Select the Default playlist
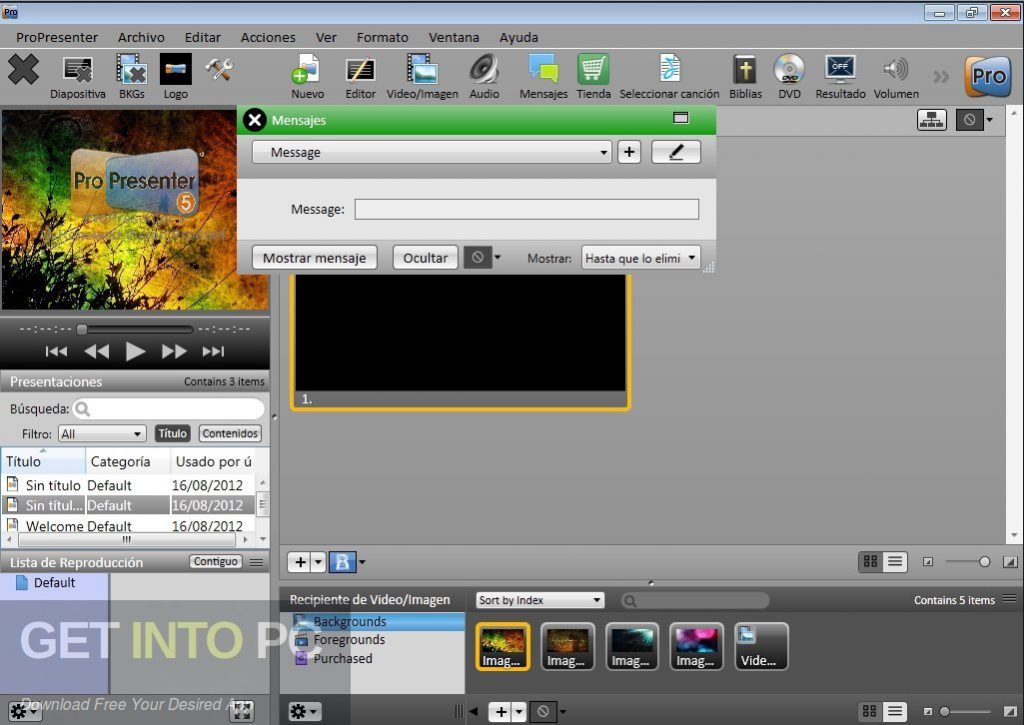Viewport: 1024px width, 725px height. 54,582
